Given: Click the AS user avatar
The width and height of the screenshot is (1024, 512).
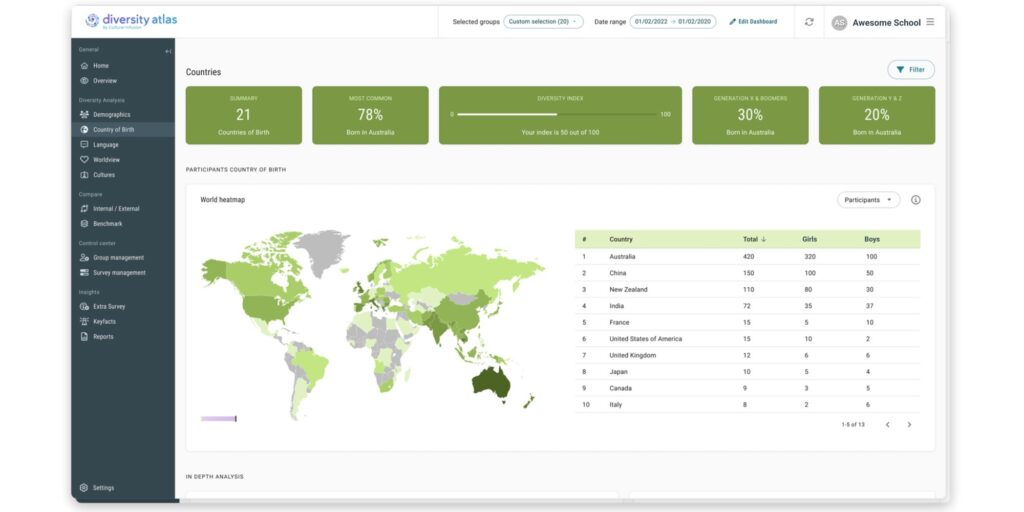Looking at the screenshot, I should point(839,22).
